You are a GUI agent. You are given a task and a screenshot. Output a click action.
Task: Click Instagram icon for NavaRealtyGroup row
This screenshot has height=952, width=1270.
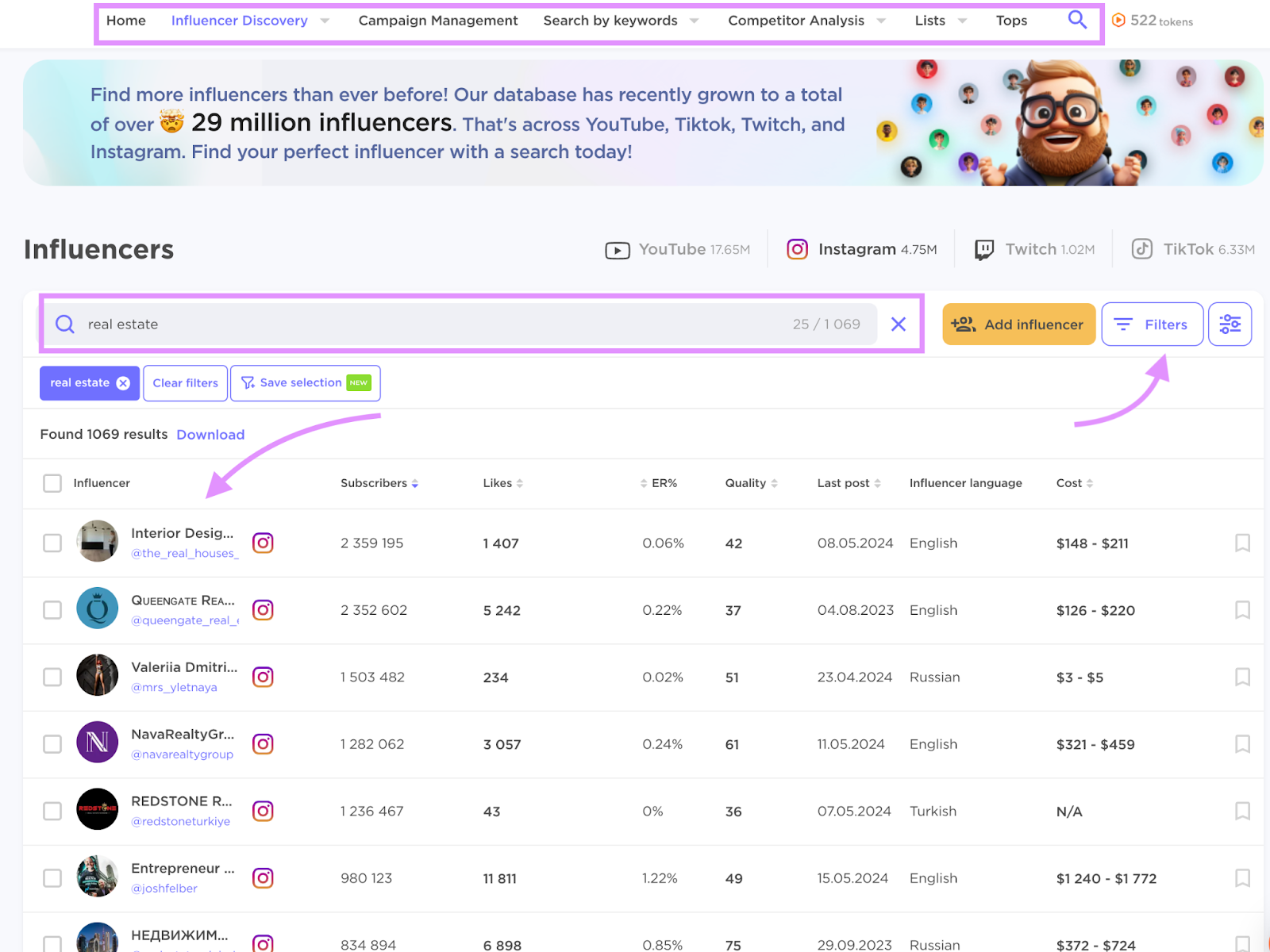[x=263, y=744]
